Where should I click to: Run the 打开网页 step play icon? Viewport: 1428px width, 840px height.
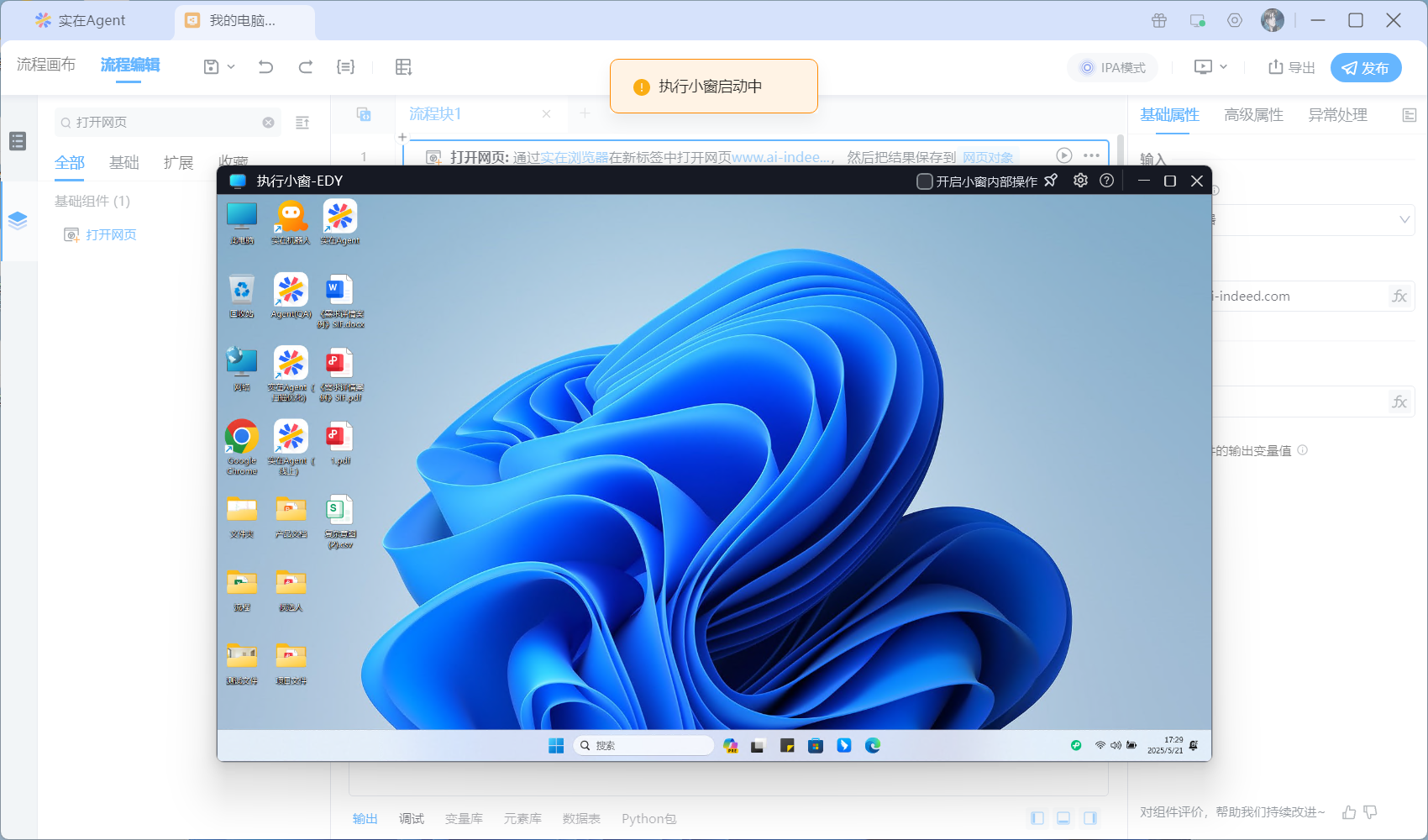coord(1063,155)
